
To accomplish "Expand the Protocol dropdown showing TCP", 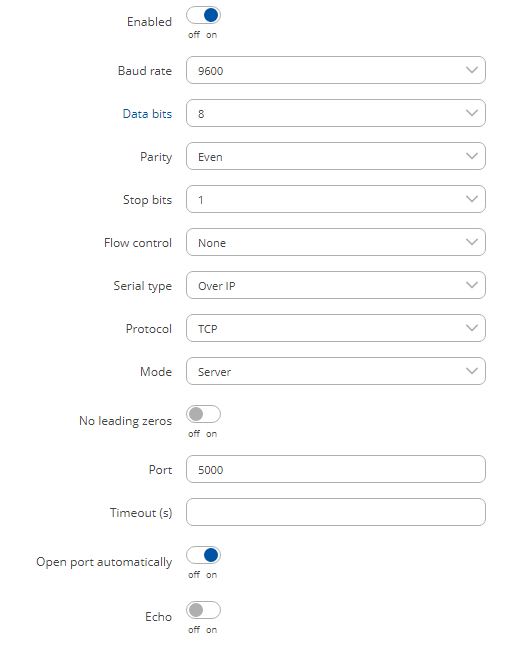I will point(336,328).
